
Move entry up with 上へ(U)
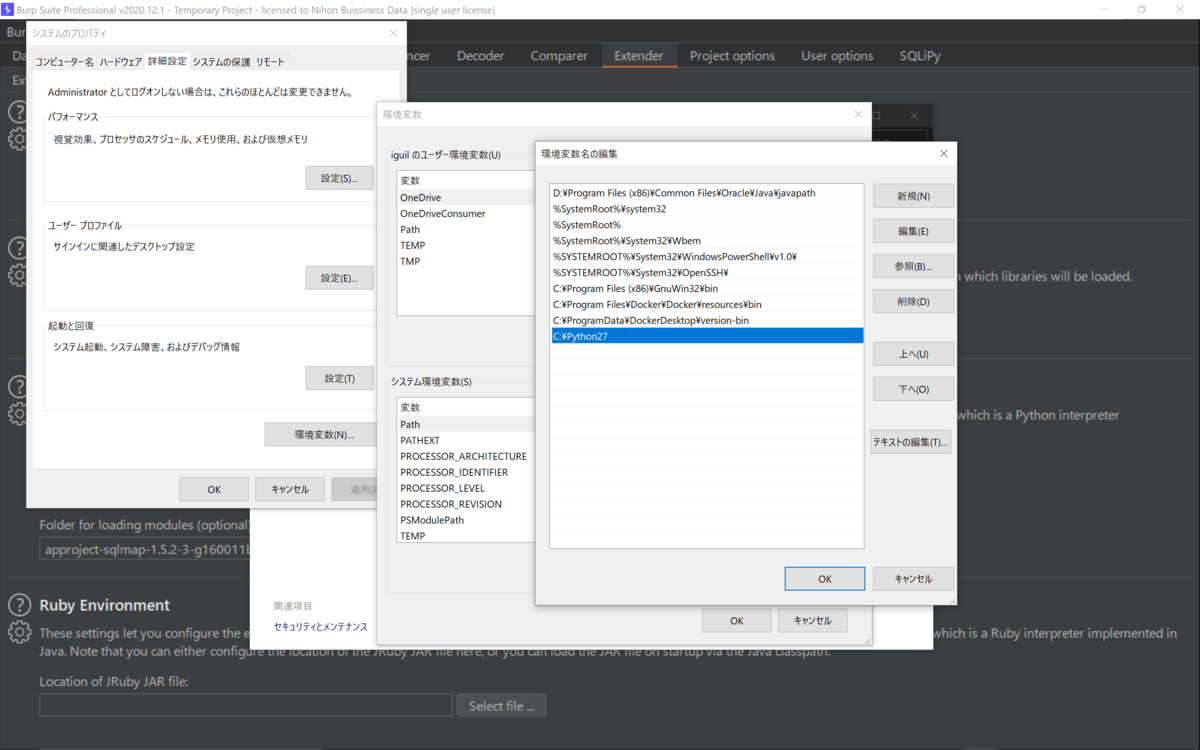point(913,354)
